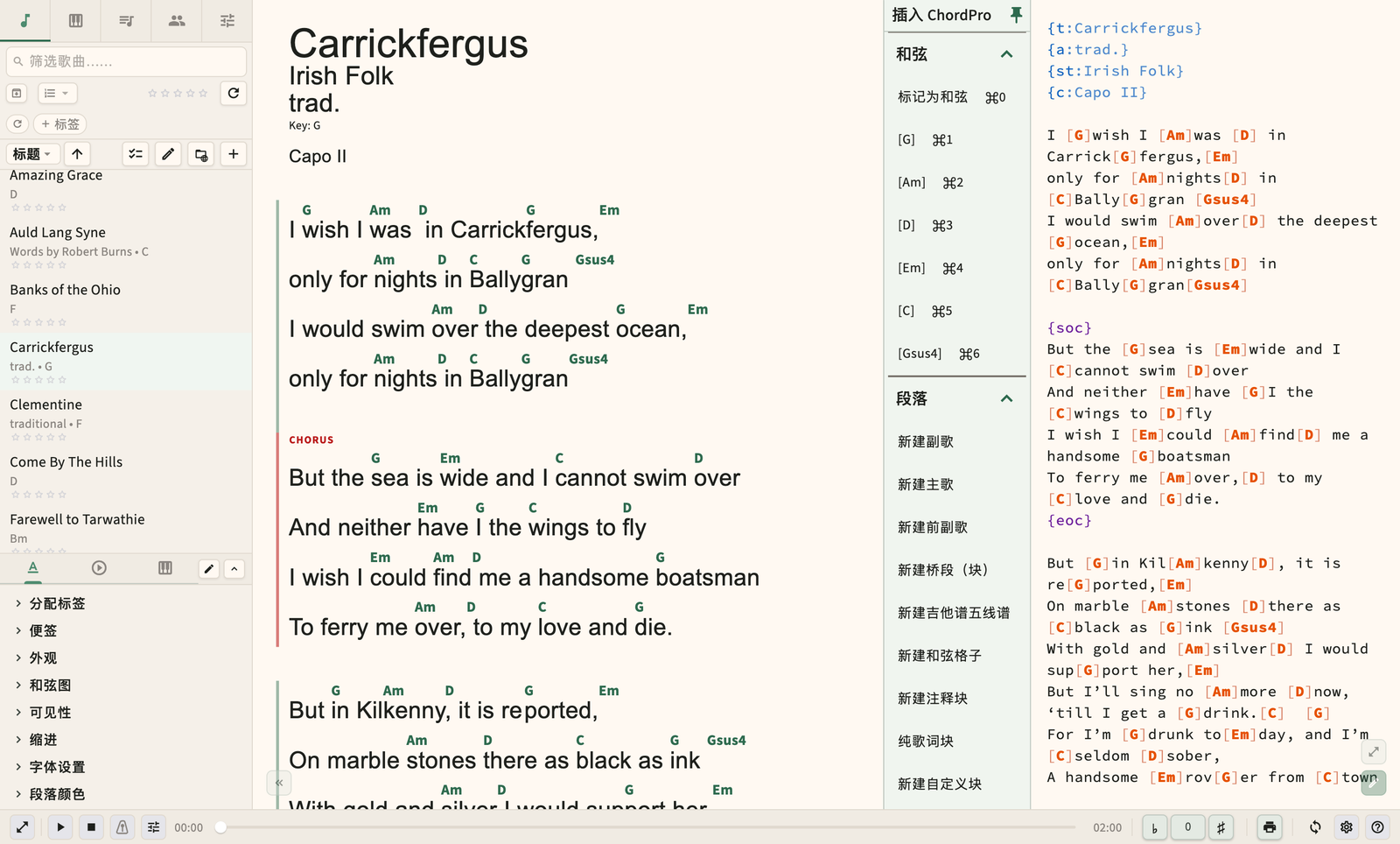Start playback with the play button
The height and width of the screenshot is (844, 1400).
[x=60, y=827]
